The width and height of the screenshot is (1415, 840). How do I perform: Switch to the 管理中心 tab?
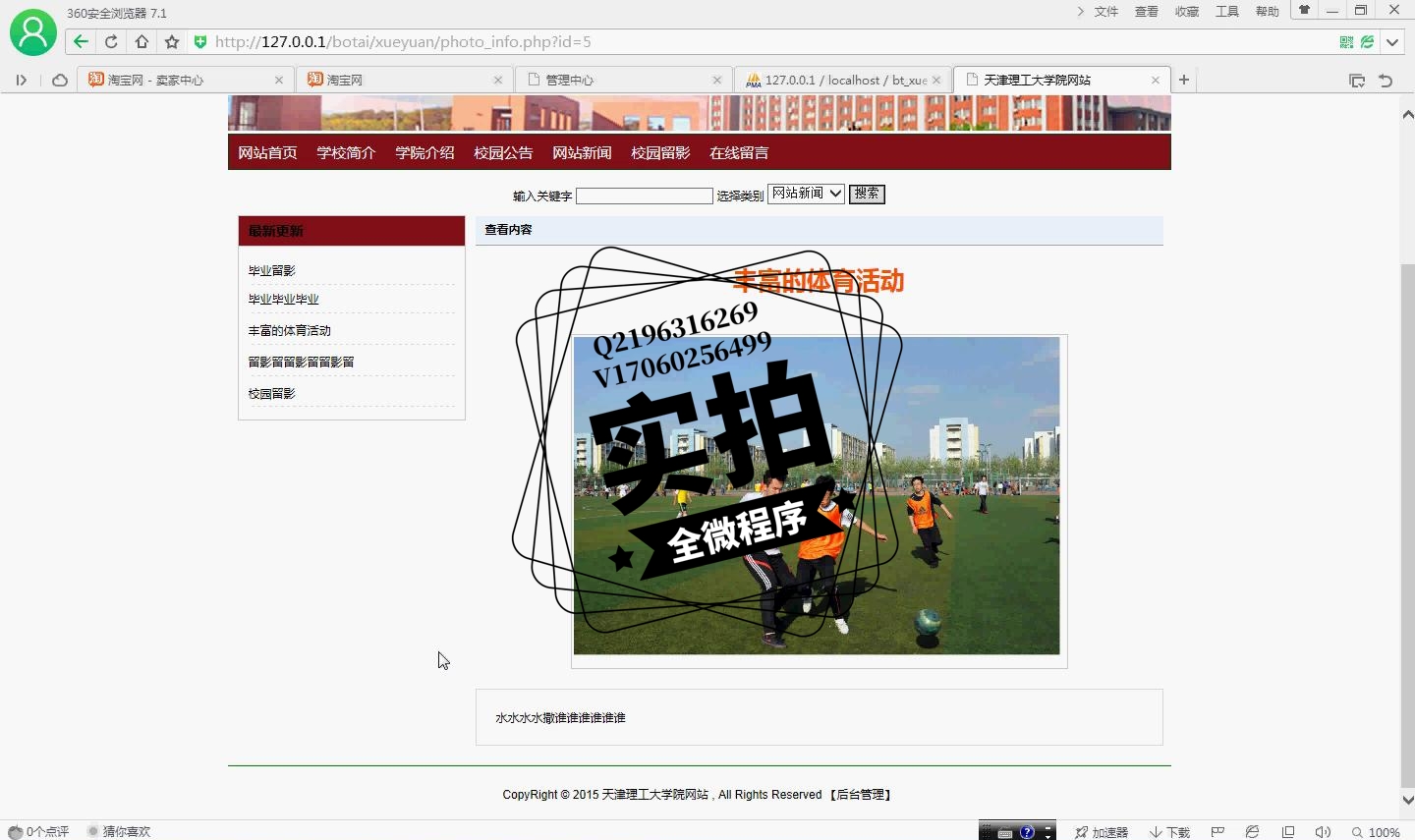pos(624,81)
